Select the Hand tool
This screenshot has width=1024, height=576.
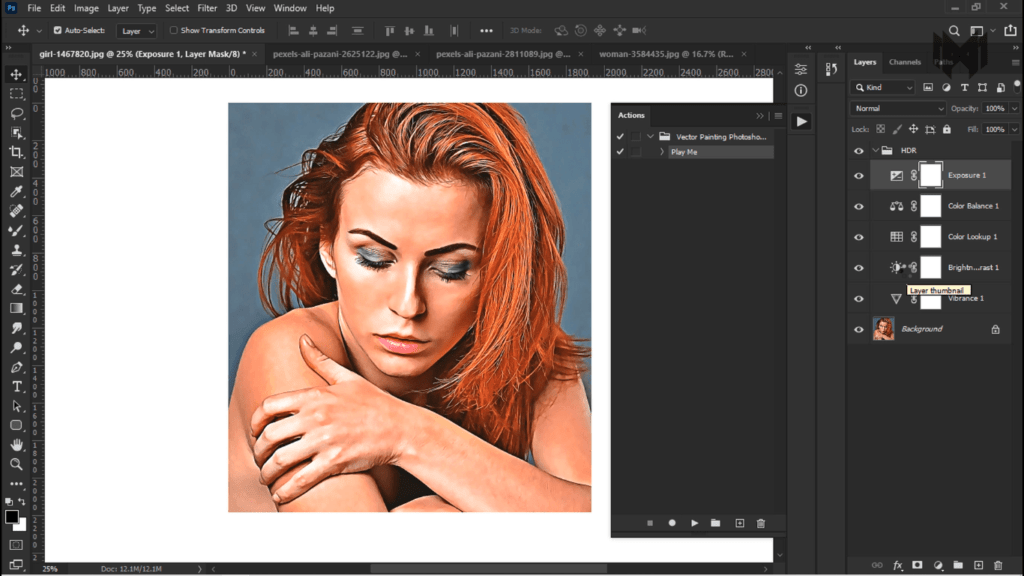[16, 445]
